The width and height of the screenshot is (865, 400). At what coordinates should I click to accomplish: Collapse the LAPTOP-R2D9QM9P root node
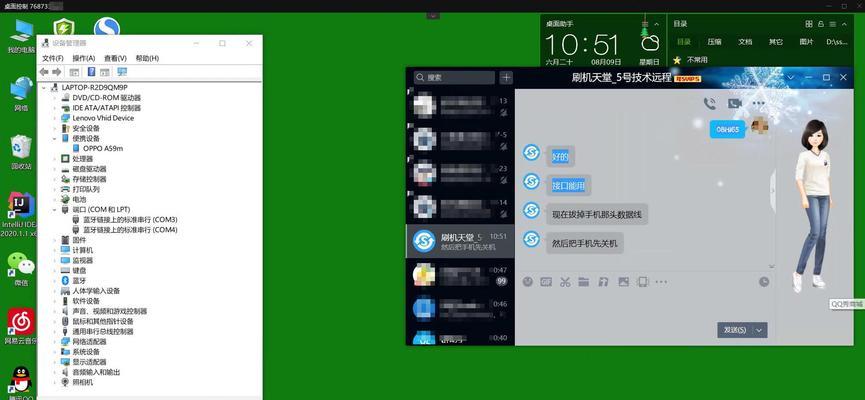point(44,87)
